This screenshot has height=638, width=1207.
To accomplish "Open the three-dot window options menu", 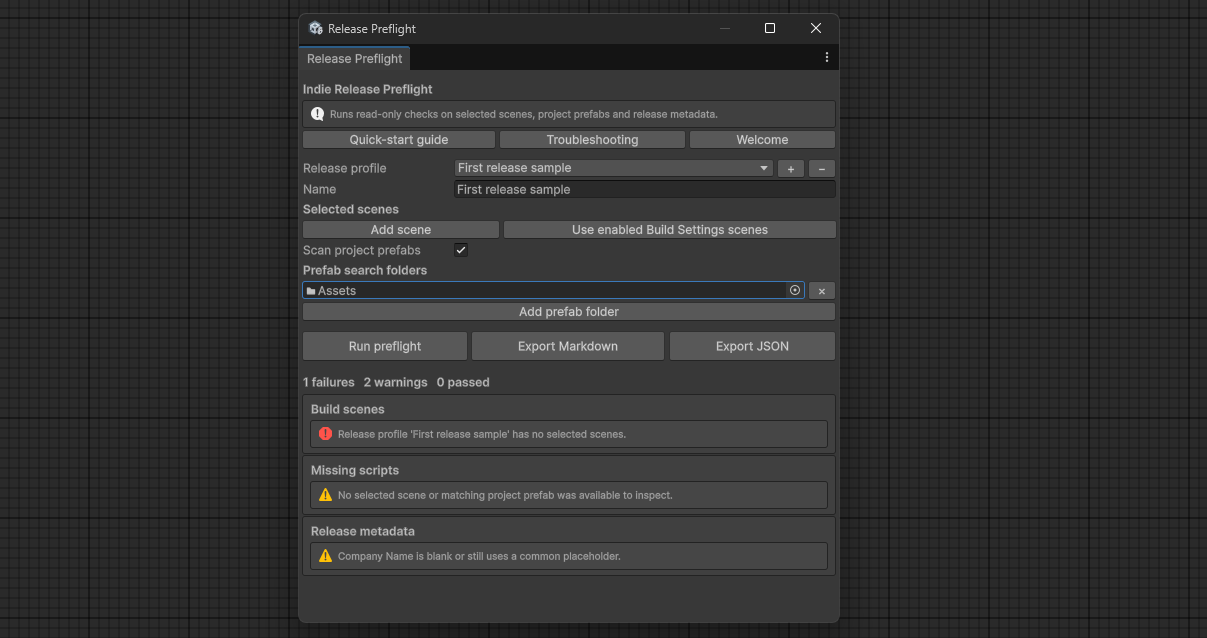I will [x=826, y=58].
